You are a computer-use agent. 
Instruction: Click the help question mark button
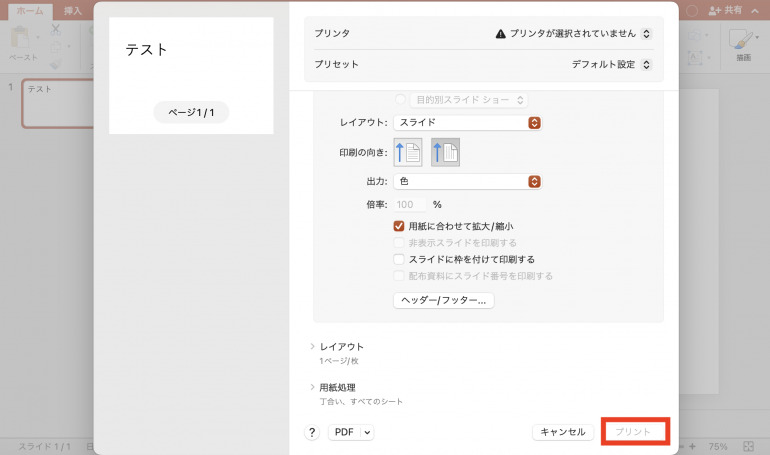pyautogui.click(x=312, y=432)
